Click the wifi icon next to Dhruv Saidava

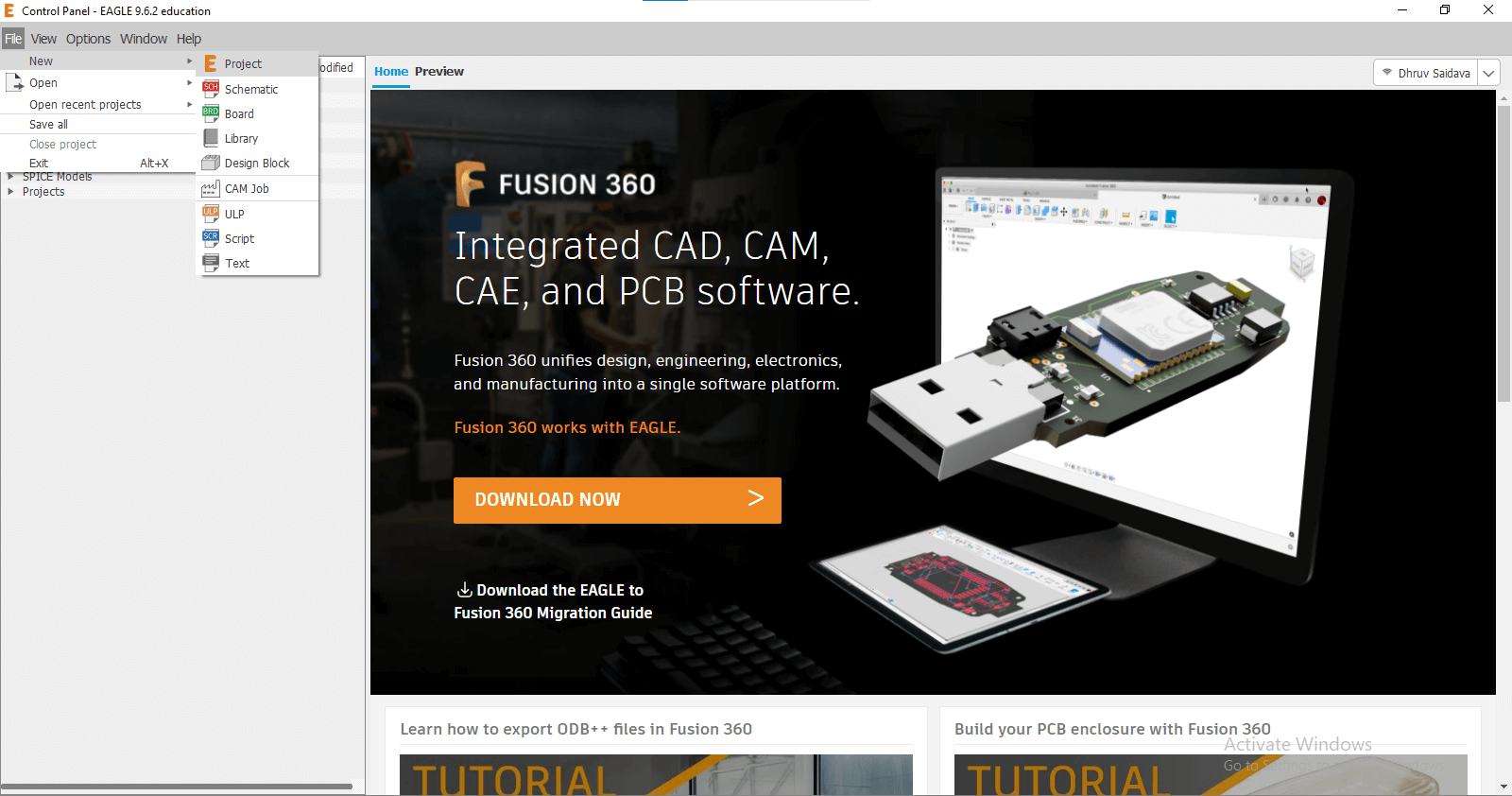(1387, 72)
